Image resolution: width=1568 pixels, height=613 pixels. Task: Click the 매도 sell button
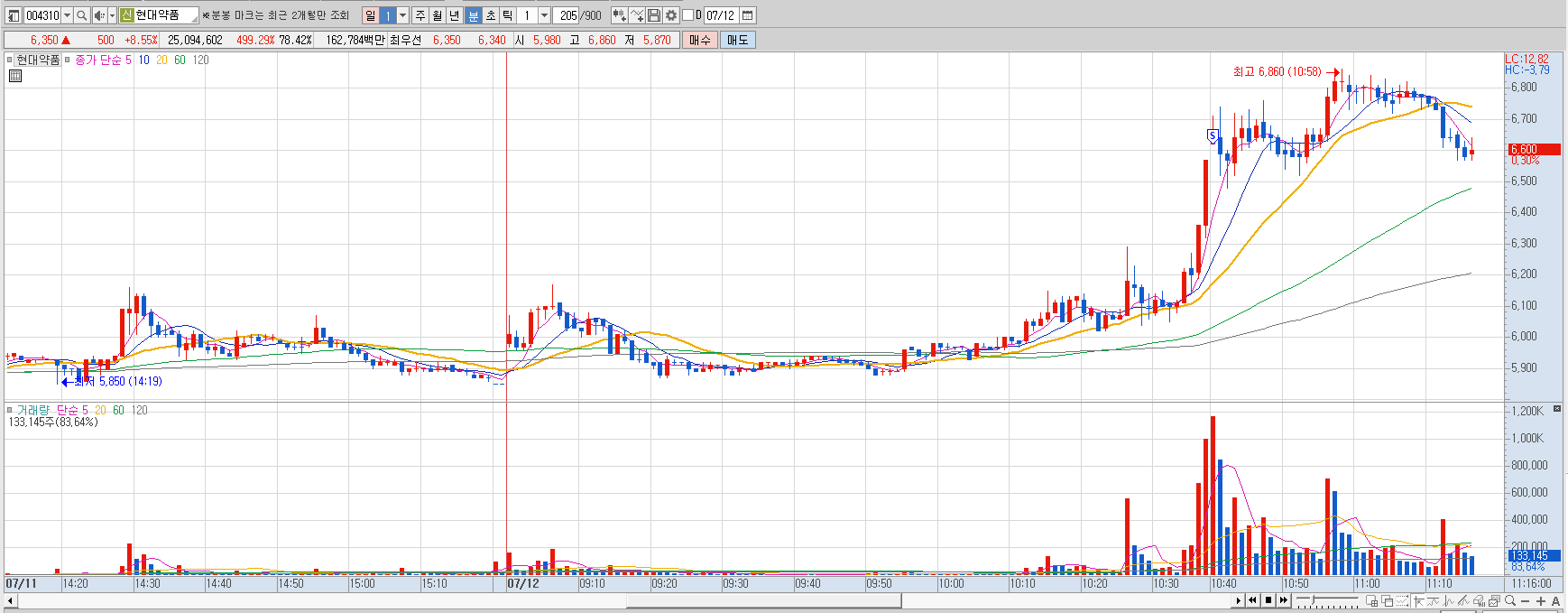click(x=737, y=40)
